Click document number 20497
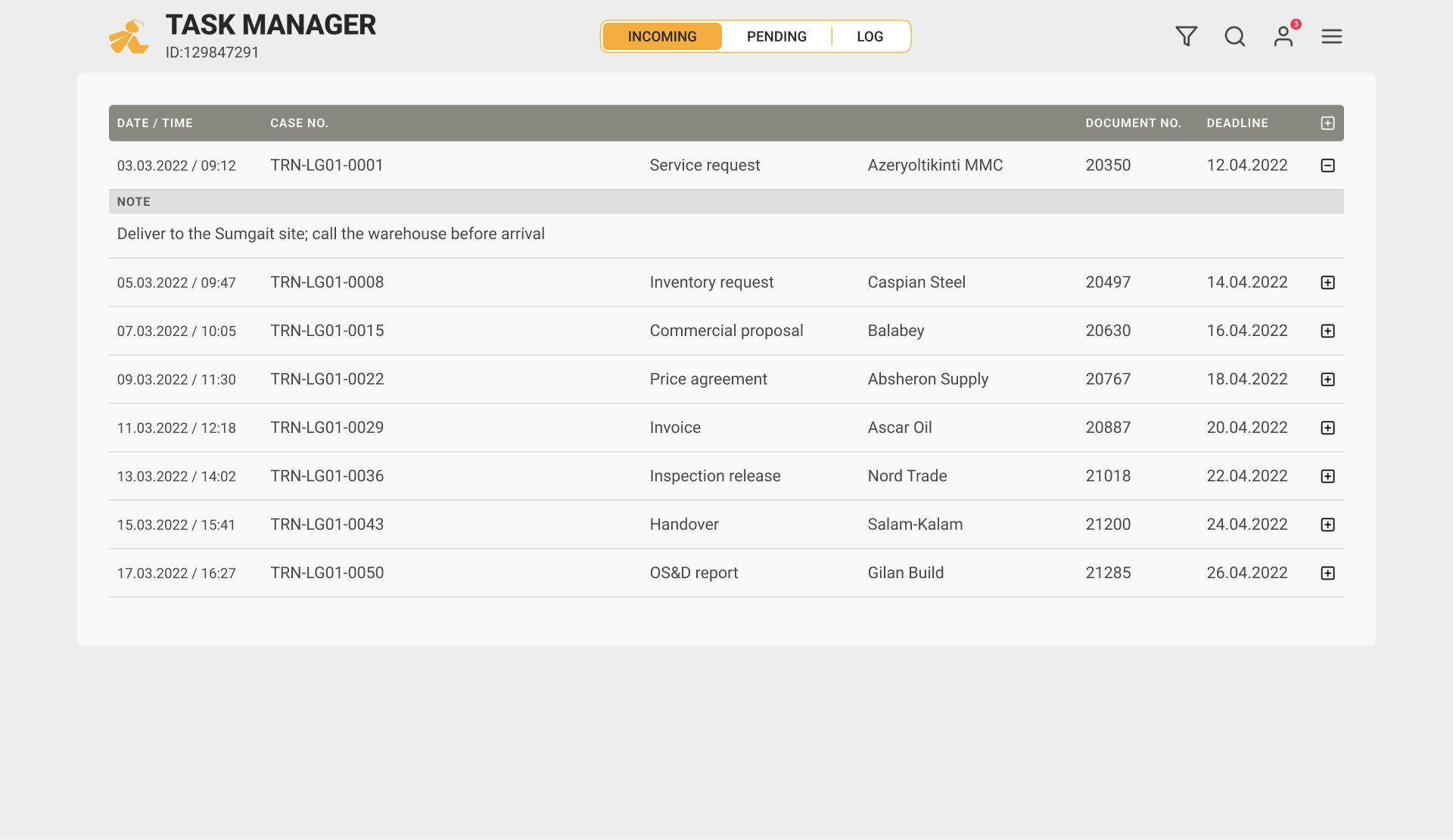The height and width of the screenshot is (840, 1453). [x=1108, y=282]
